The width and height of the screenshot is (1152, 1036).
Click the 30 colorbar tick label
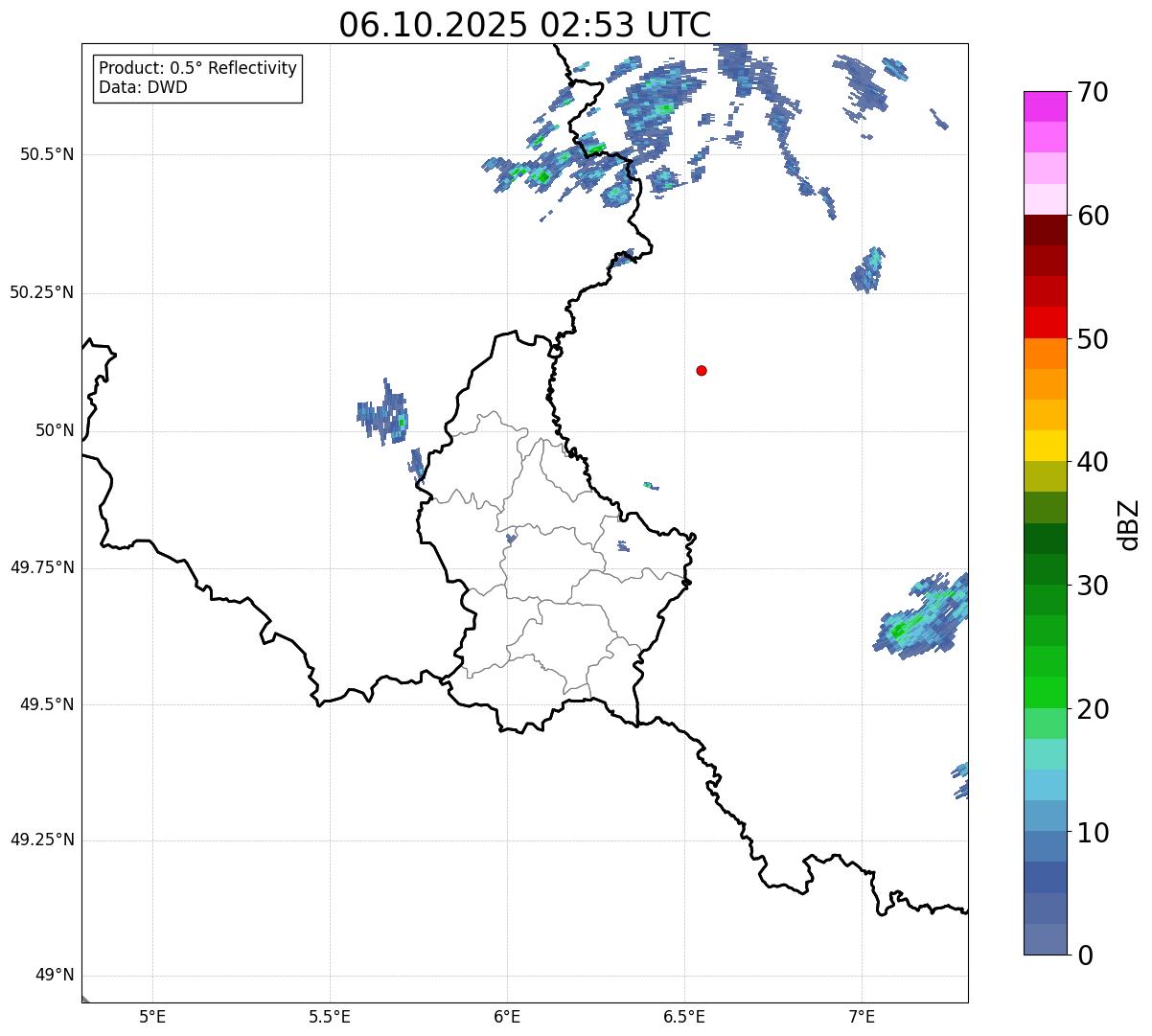(x=1093, y=586)
